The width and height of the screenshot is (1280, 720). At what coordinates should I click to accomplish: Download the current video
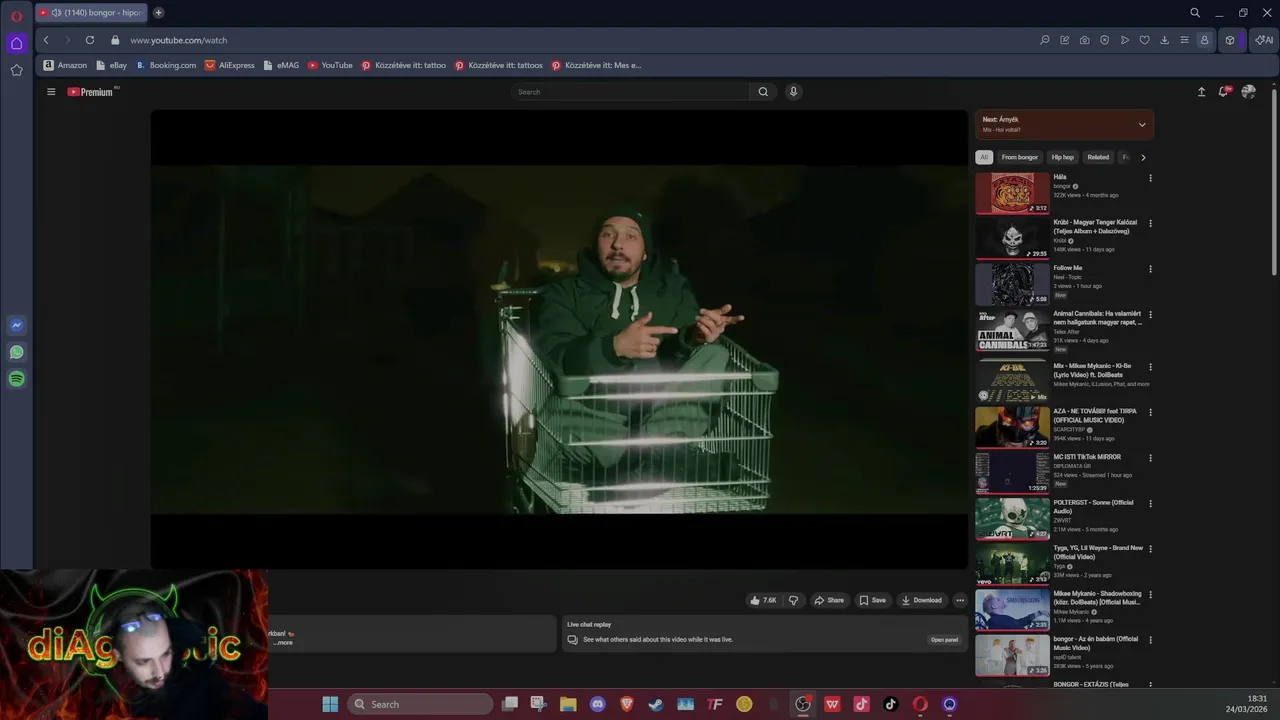[921, 600]
